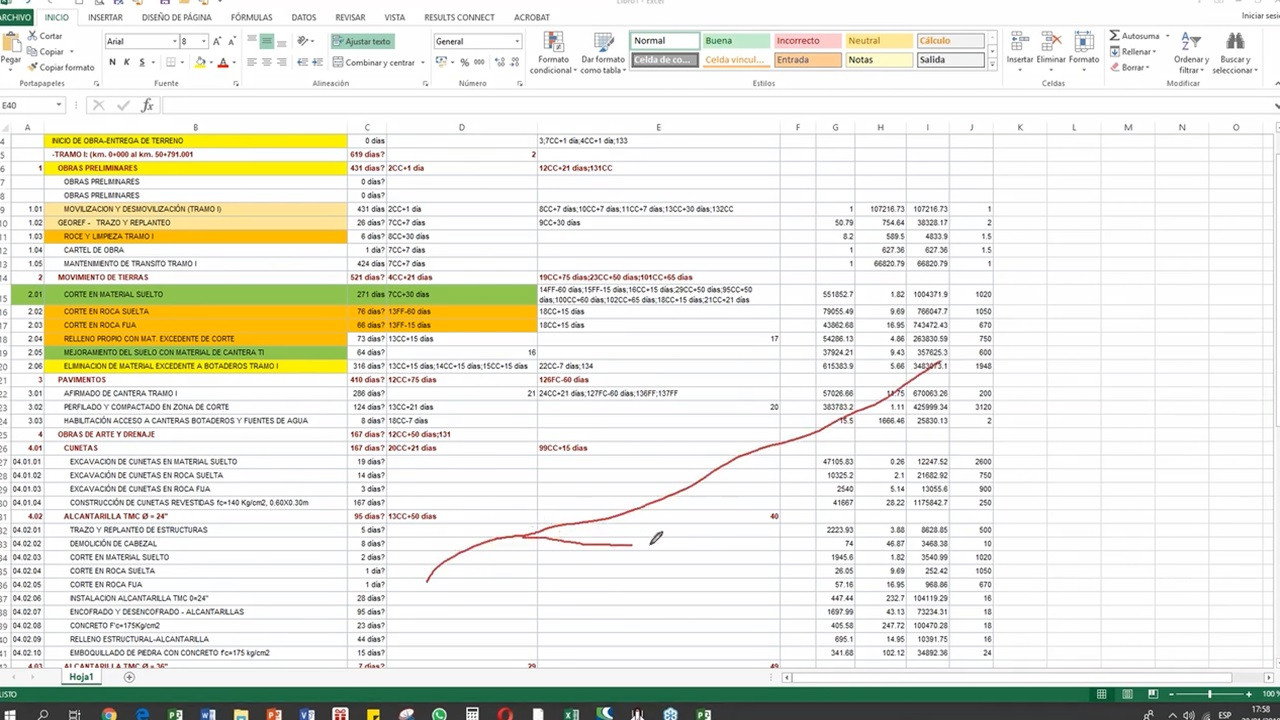
Task: Click the percent style icon
Action: click(465, 62)
